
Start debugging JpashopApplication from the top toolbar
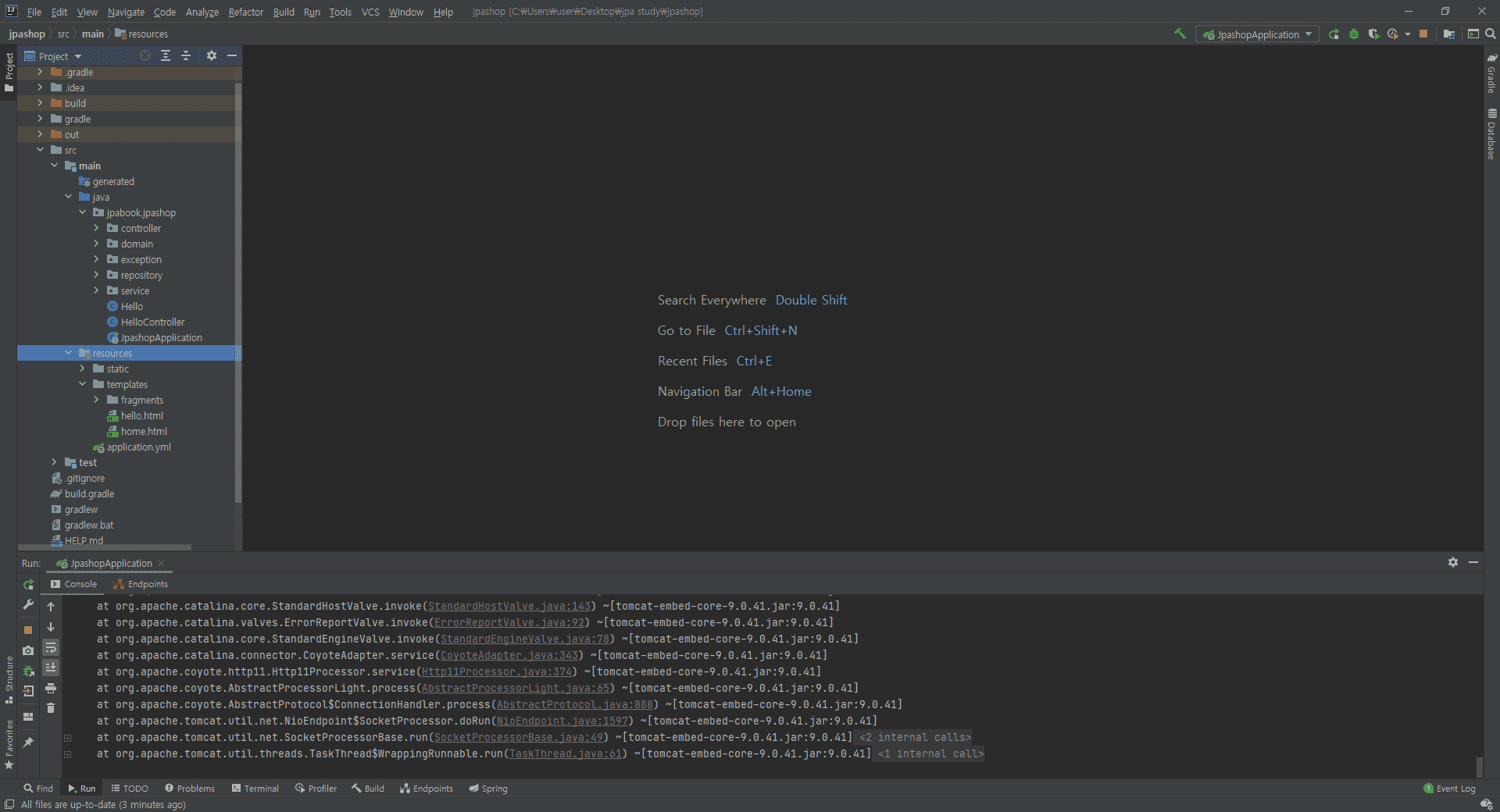tap(1354, 34)
